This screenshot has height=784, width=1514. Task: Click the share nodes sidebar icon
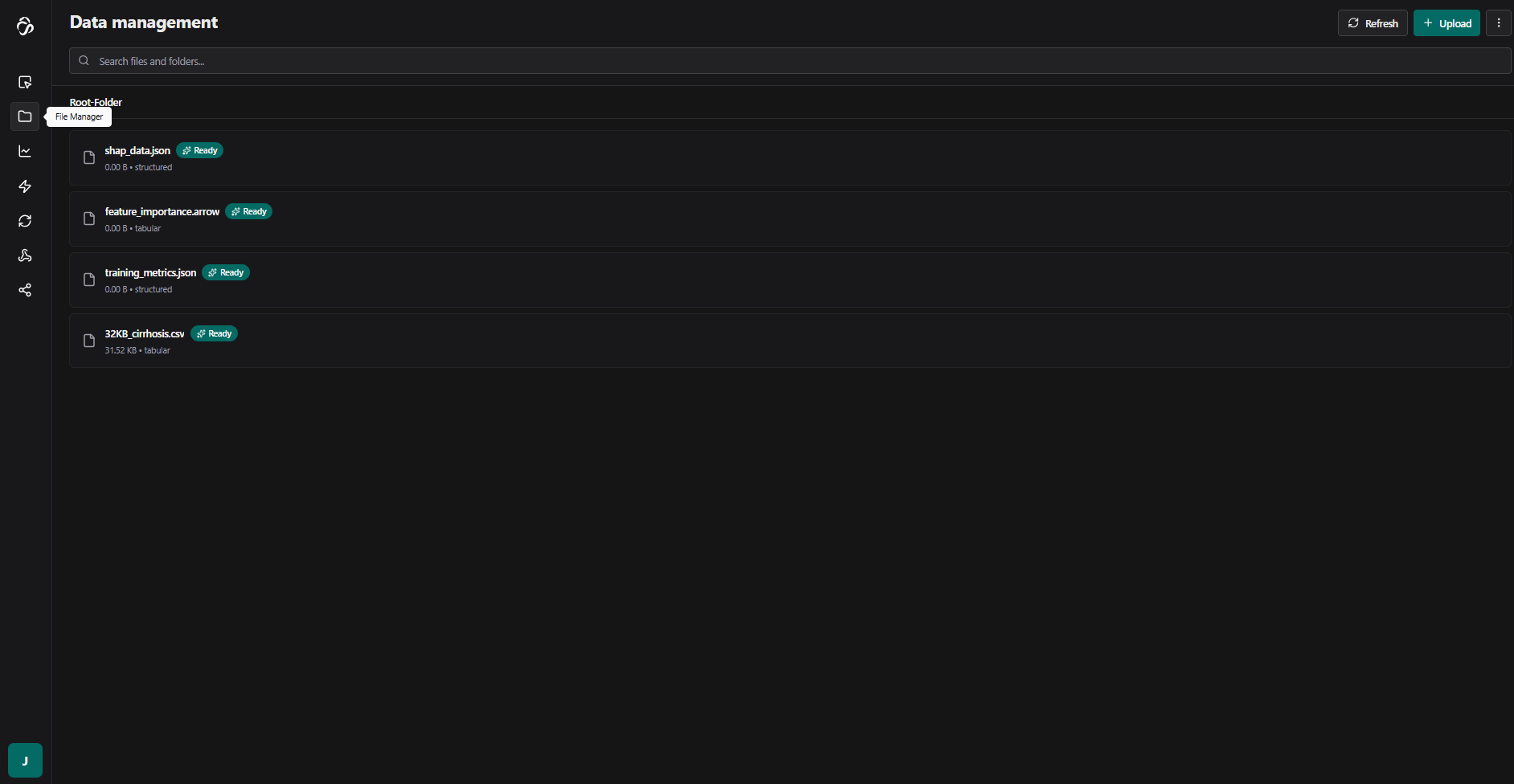pos(25,290)
